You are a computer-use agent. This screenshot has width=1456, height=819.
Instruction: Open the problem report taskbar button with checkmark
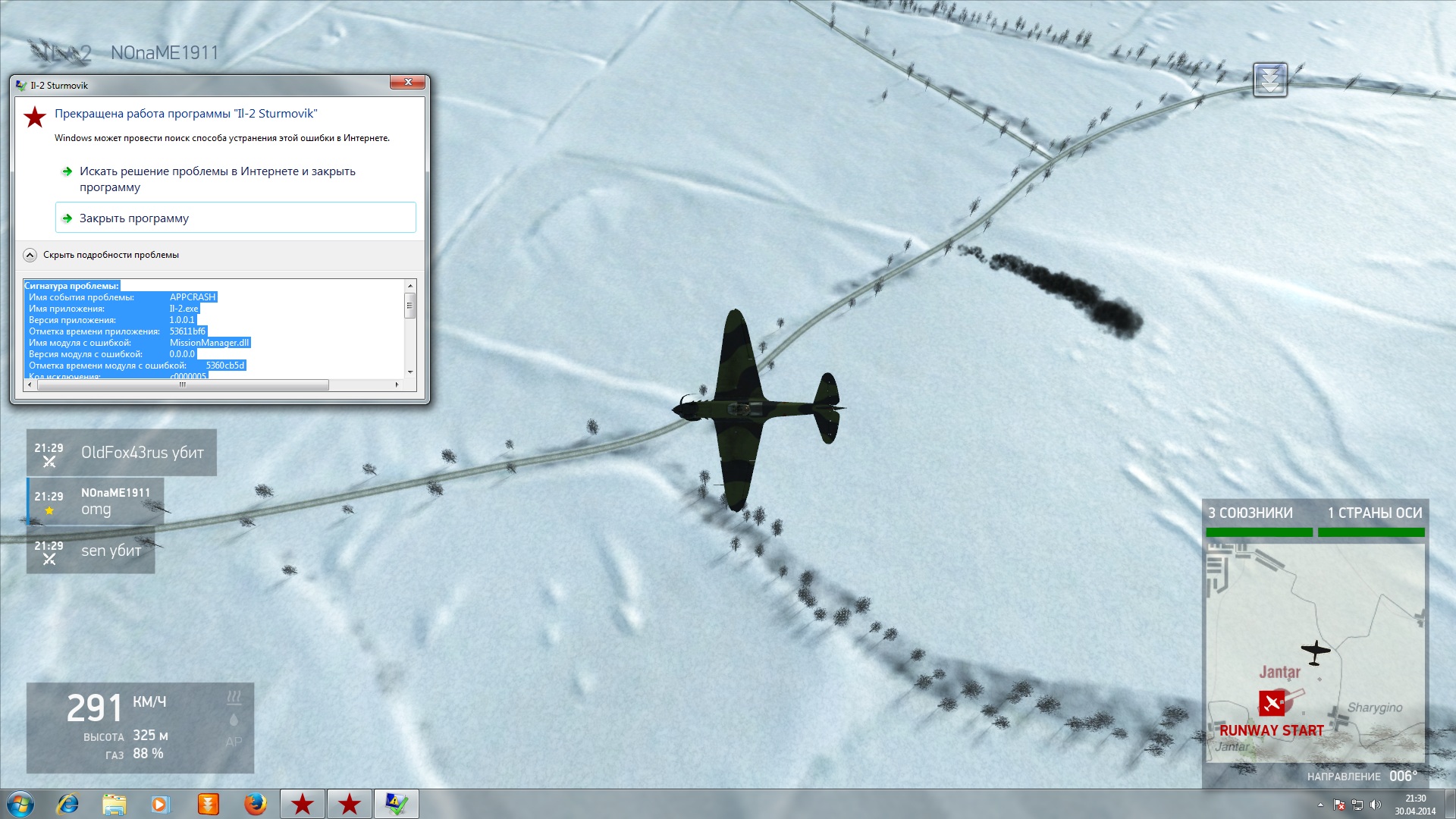click(397, 804)
